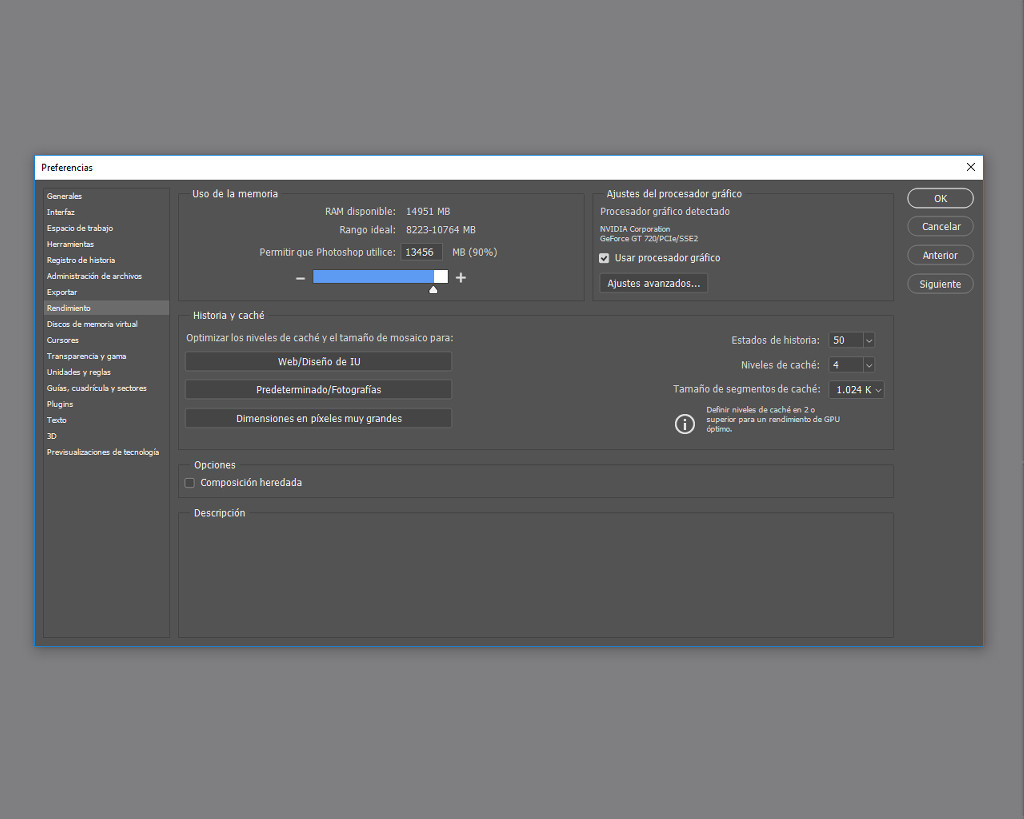Switch to the 'Cursores' preferences section
This screenshot has height=819, width=1024.
tap(63, 339)
